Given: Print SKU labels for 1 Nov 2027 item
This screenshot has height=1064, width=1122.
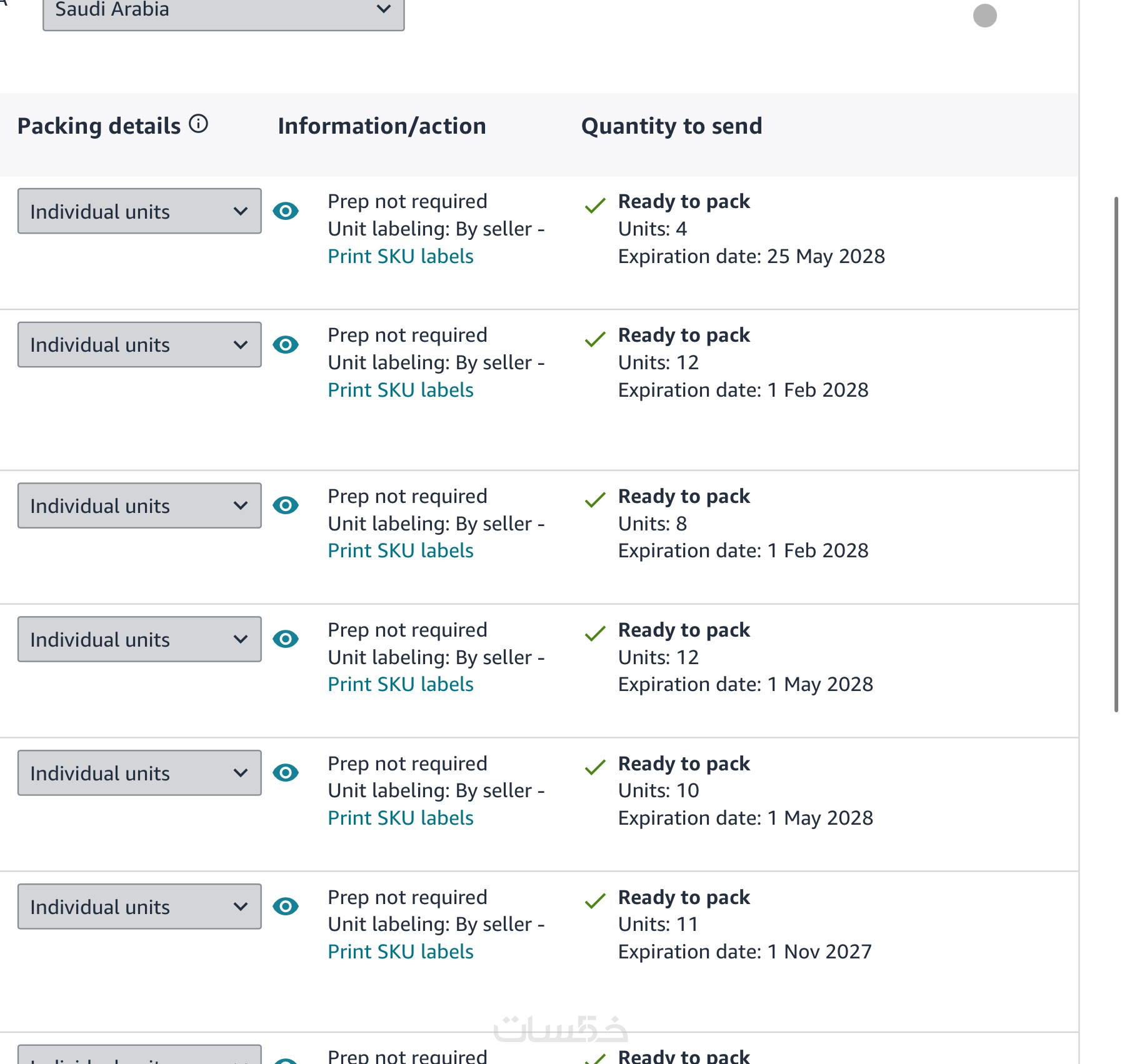Looking at the screenshot, I should pyautogui.click(x=400, y=952).
